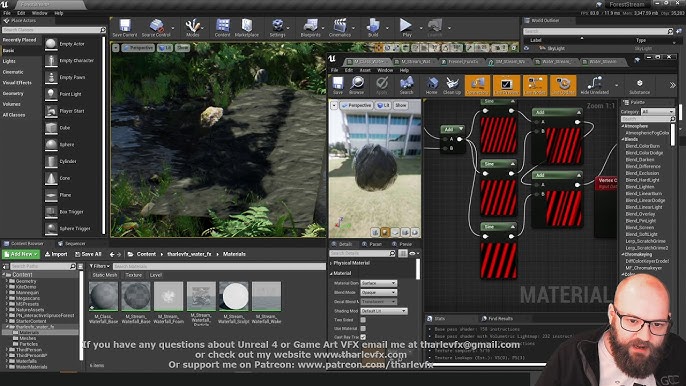Select Empty Actor in Place Actors
This screenshot has width=686, height=386.
point(73,44)
